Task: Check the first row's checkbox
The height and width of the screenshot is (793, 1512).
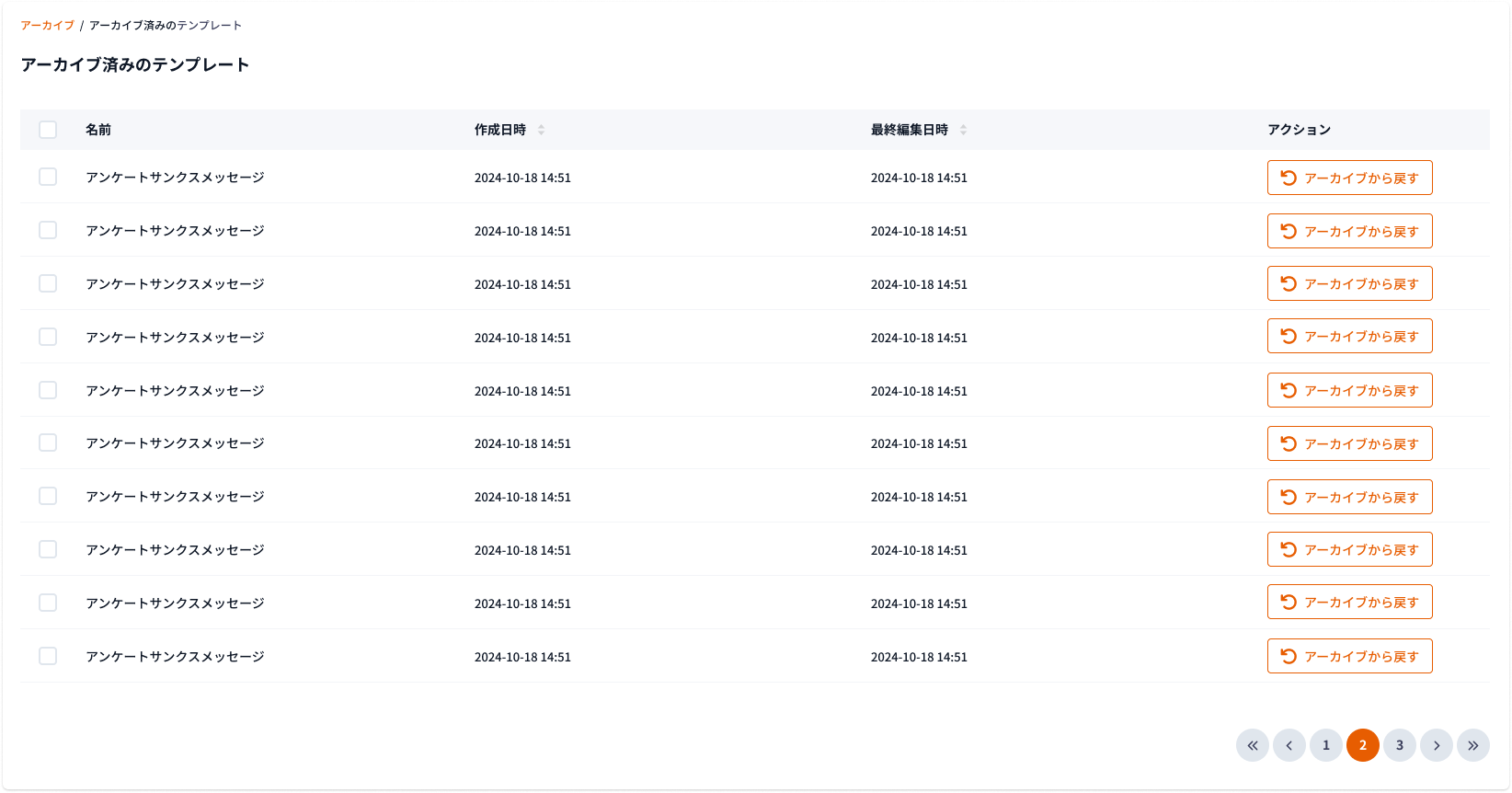Action: [x=48, y=177]
